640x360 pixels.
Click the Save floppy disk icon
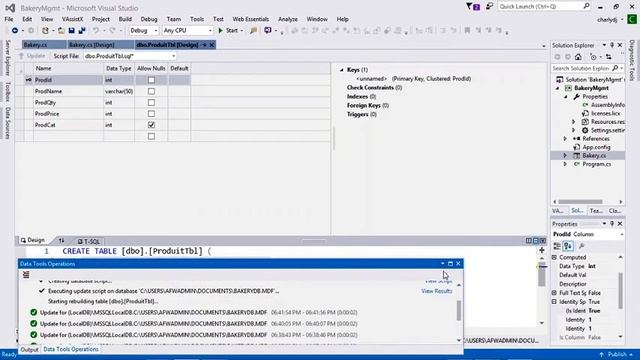pos(72,31)
